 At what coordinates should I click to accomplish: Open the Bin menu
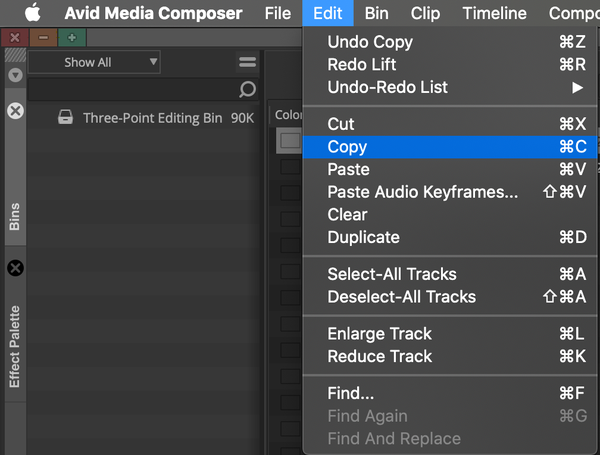tap(377, 14)
